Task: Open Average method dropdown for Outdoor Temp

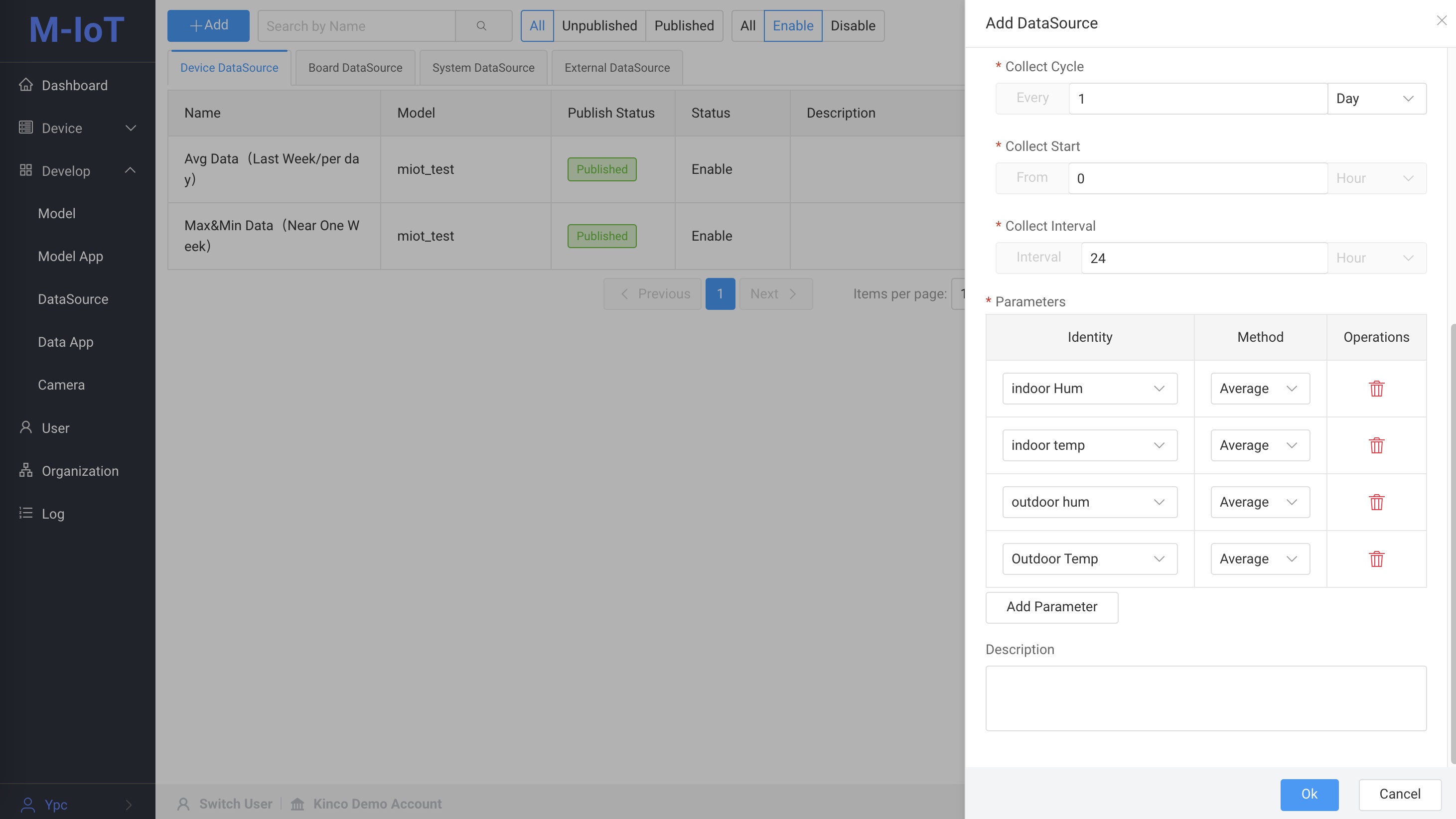Action: (1260, 559)
